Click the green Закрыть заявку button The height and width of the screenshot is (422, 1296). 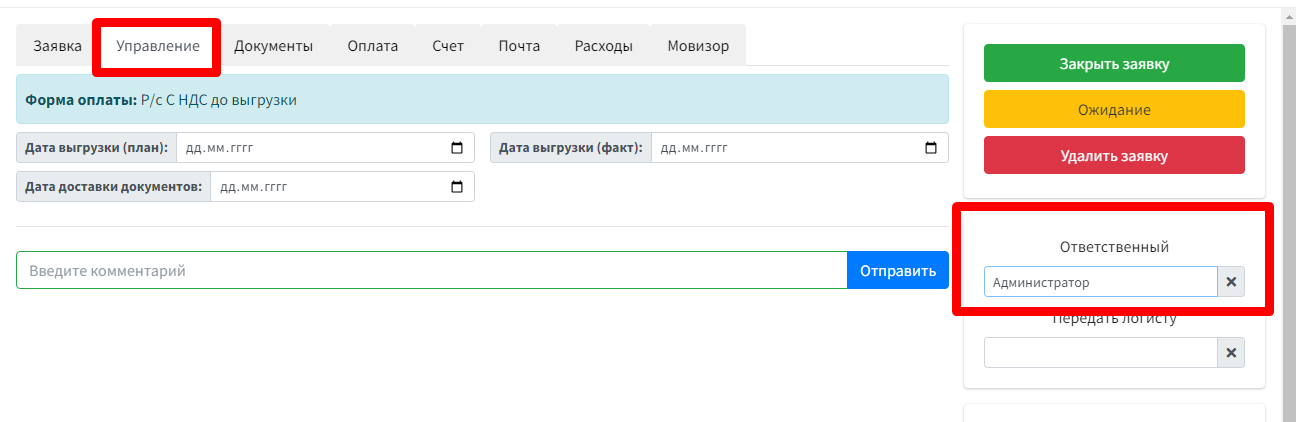coord(1114,63)
